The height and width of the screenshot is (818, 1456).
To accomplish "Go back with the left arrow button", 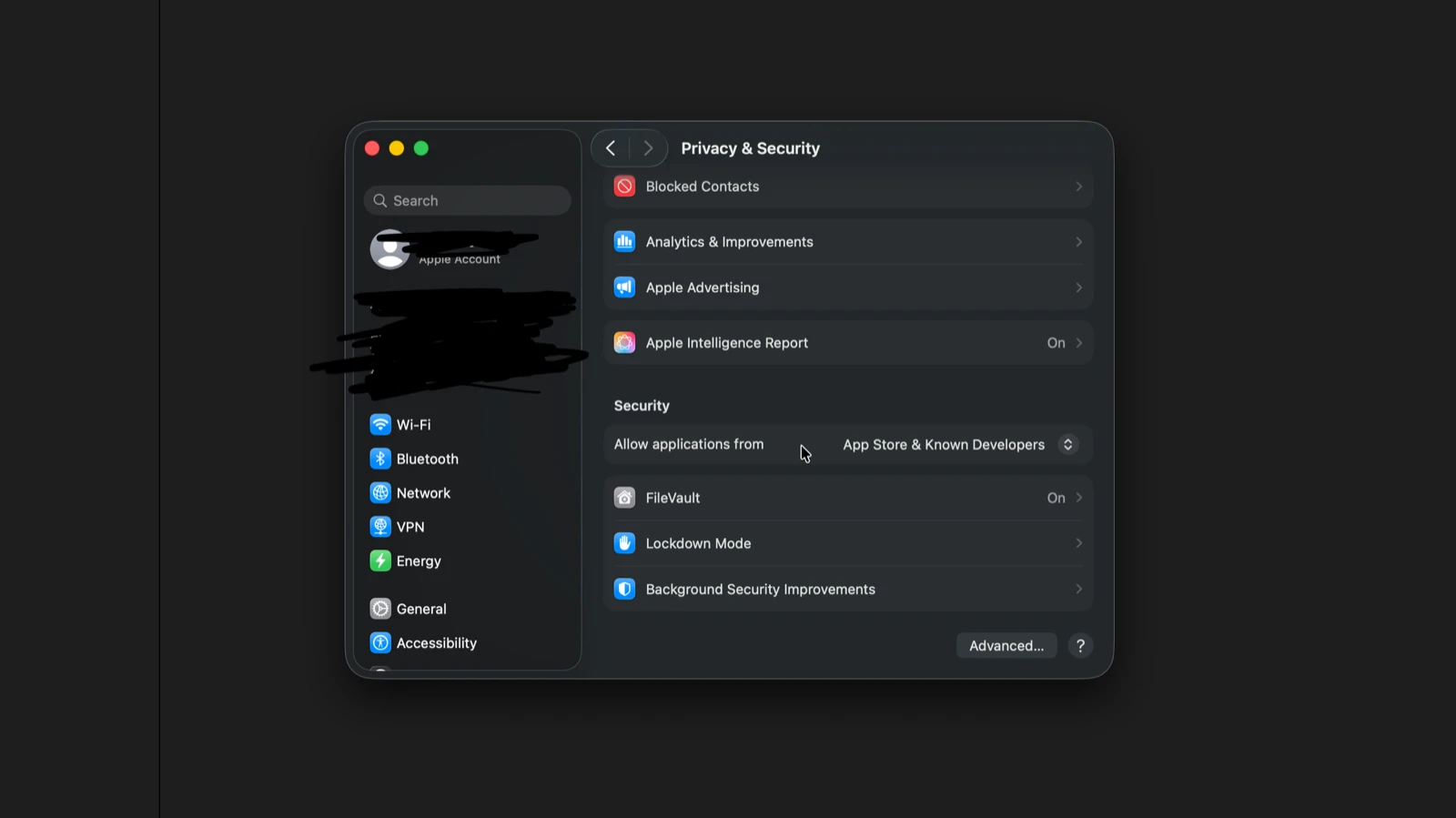I will [x=611, y=148].
